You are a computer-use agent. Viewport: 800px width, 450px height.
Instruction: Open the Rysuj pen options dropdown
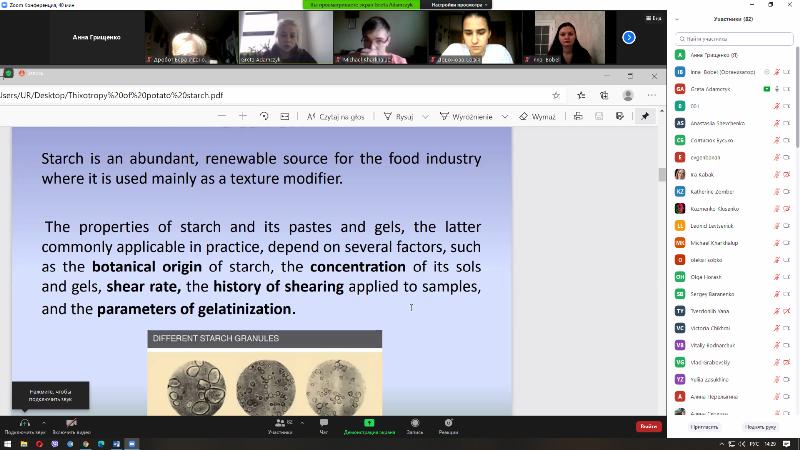coord(425,117)
